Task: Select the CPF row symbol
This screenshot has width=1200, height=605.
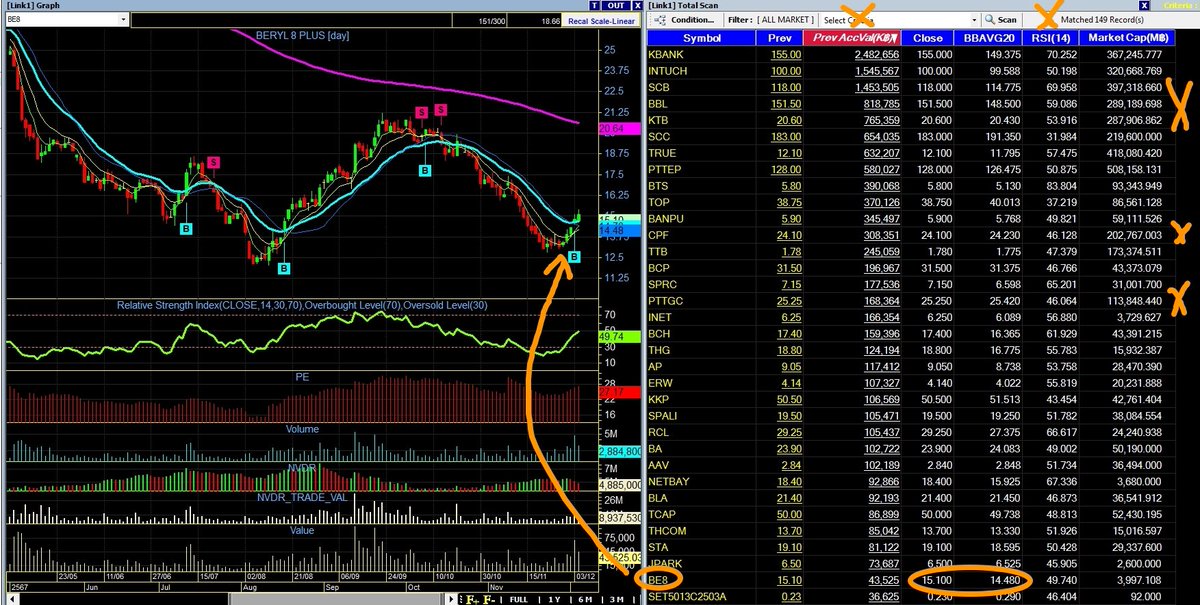Action: (x=661, y=235)
